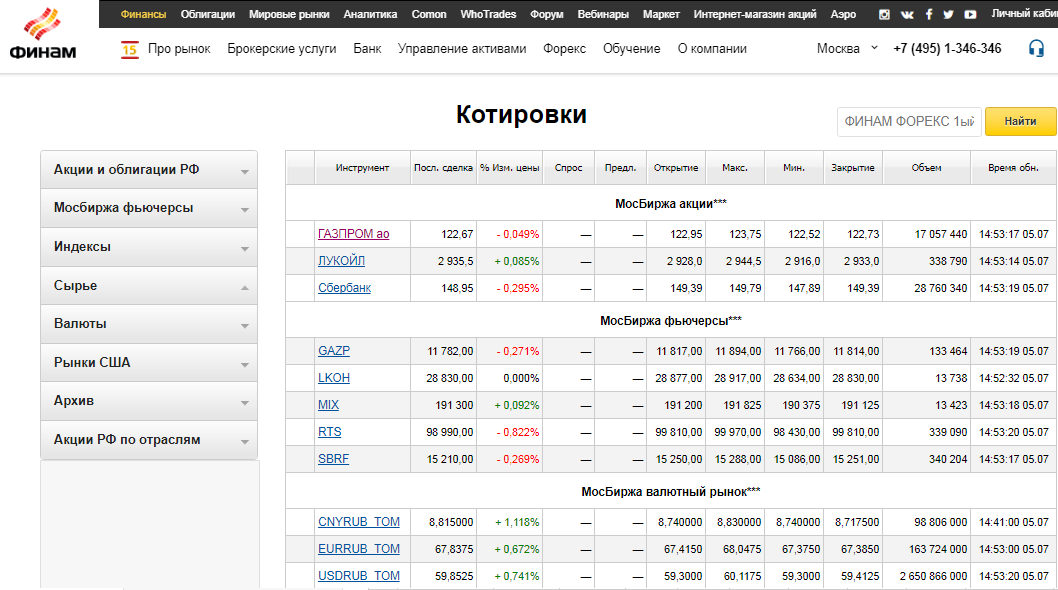The width and height of the screenshot is (1058, 590).
Task: Open LKOH futures link
Action: tap(334, 378)
